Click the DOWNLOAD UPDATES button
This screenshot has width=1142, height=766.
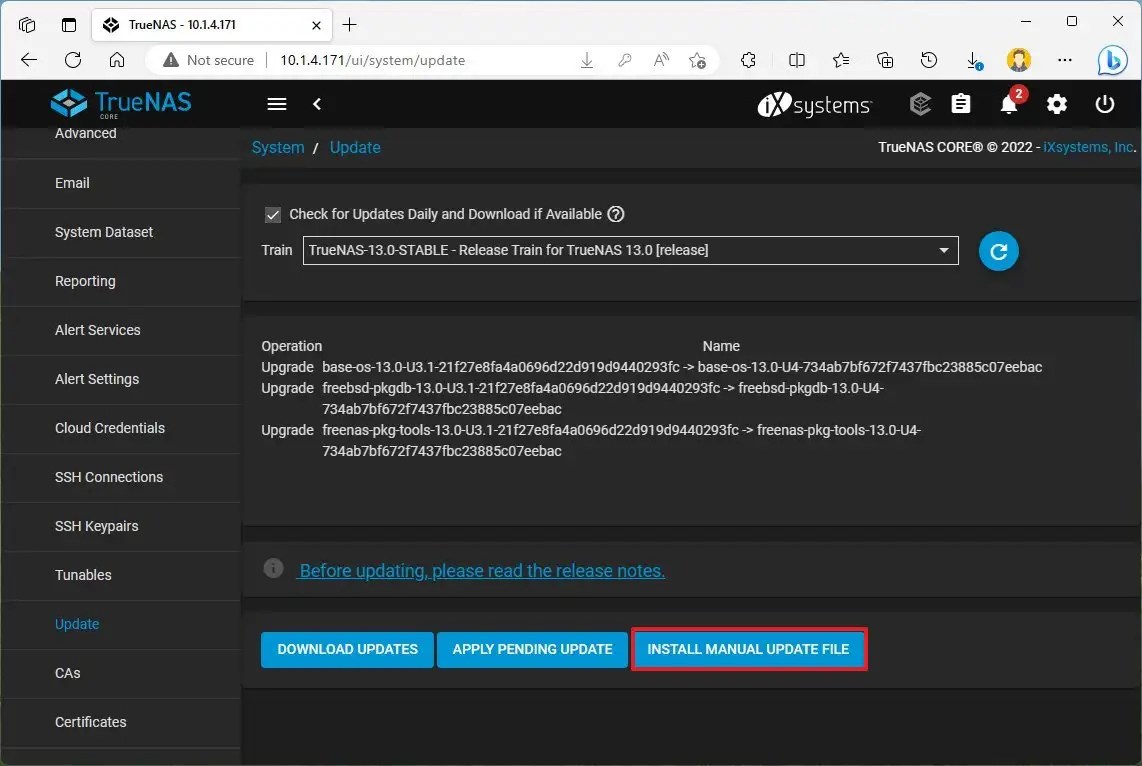347,649
